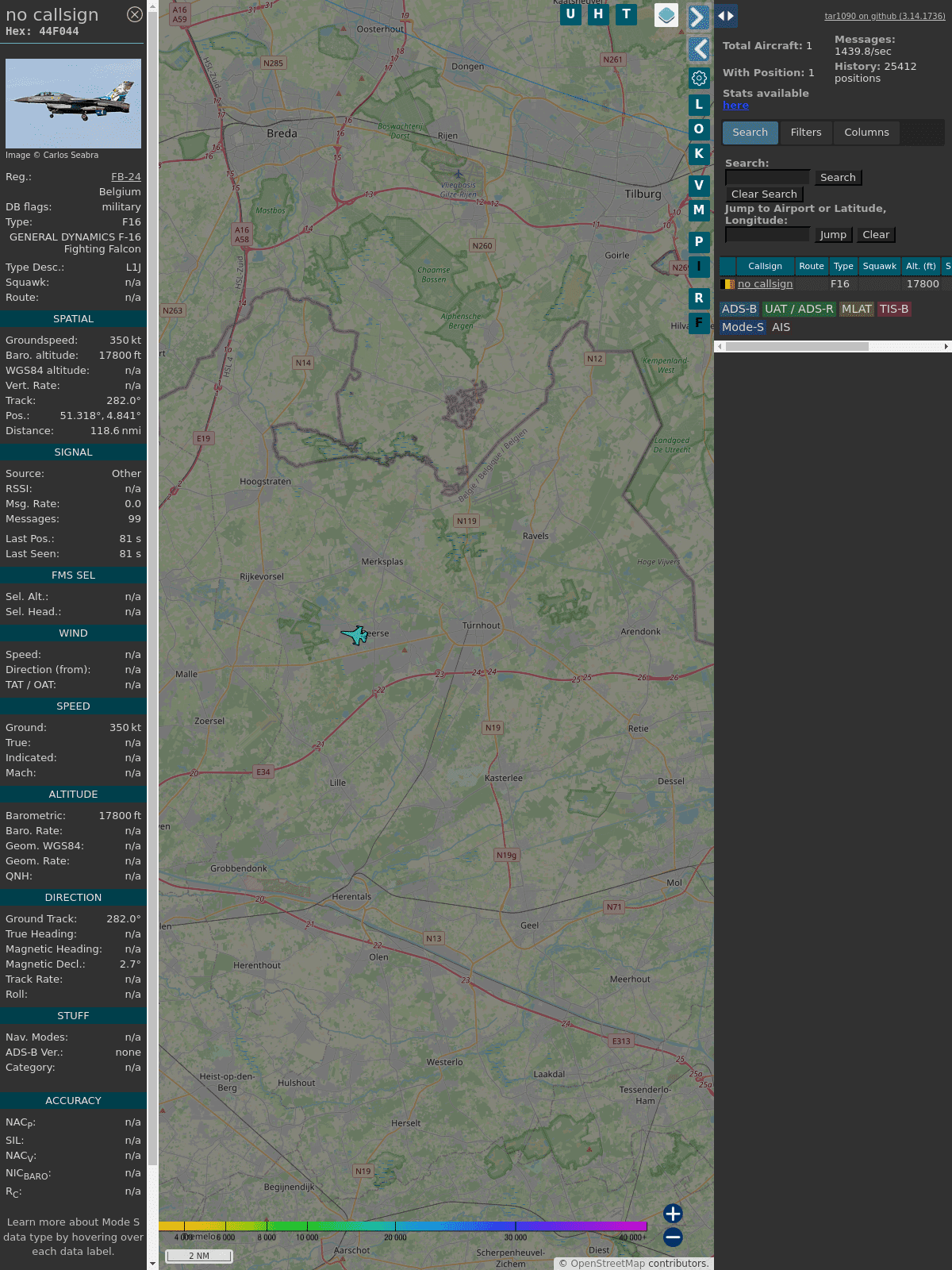This screenshot has width=952, height=1270.
Task: Click the left chevron sidebar arrow
Action: (x=699, y=49)
